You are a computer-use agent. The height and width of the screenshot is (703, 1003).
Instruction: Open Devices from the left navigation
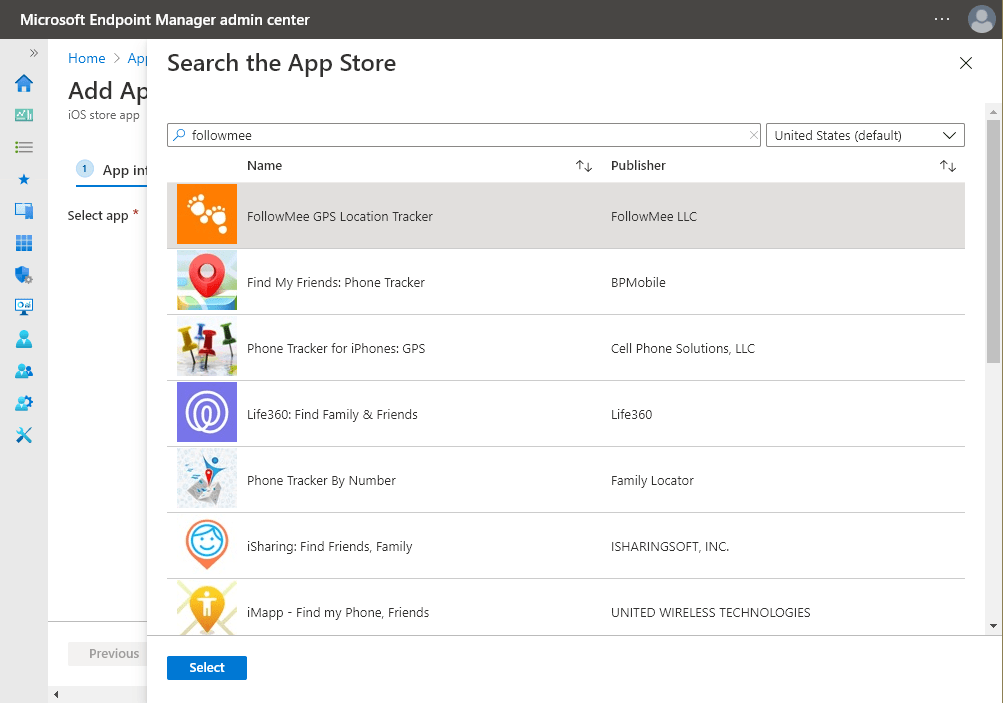pyautogui.click(x=23, y=211)
